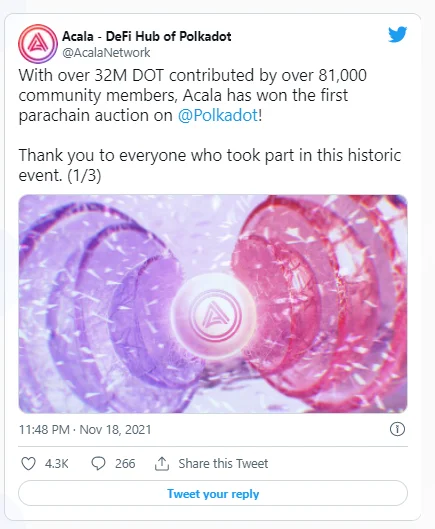Click the 266 replies count
The height and width of the screenshot is (529, 435).
(125, 464)
